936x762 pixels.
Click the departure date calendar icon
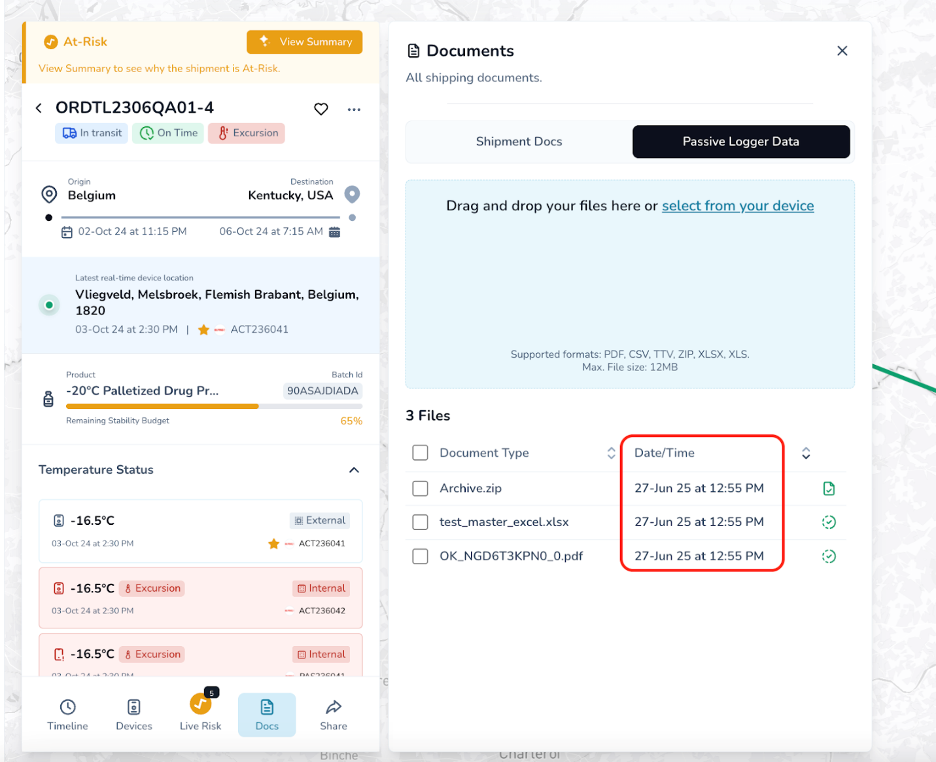click(67, 232)
